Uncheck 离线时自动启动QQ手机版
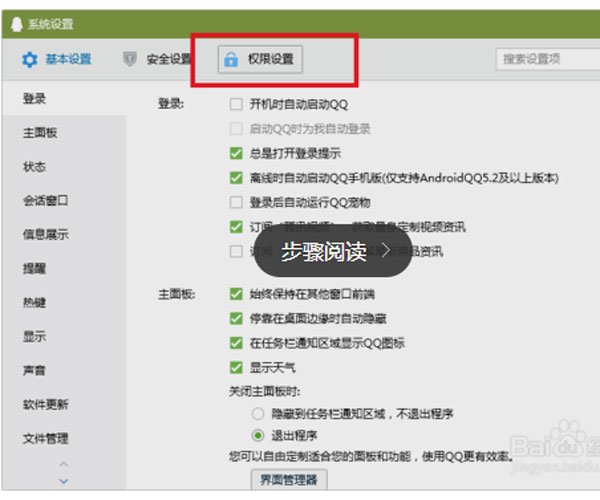This screenshot has height=500, width=600. (x=236, y=178)
